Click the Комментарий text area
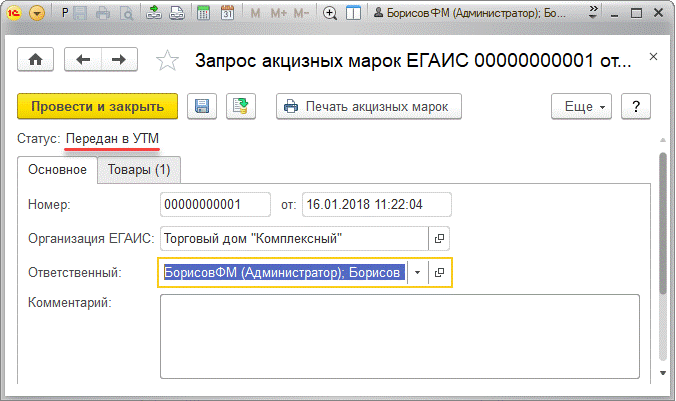The width and height of the screenshot is (676, 401). coord(400,336)
